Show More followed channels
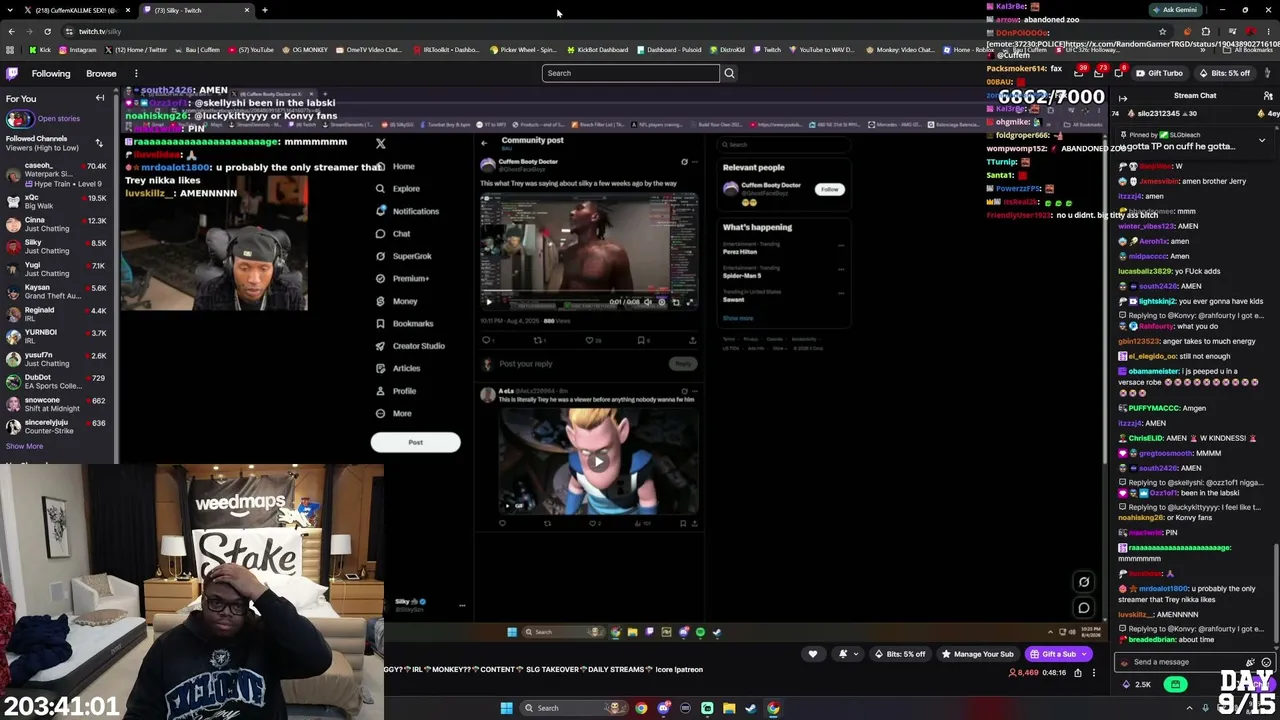The image size is (1280, 720). tap(24, 446)
